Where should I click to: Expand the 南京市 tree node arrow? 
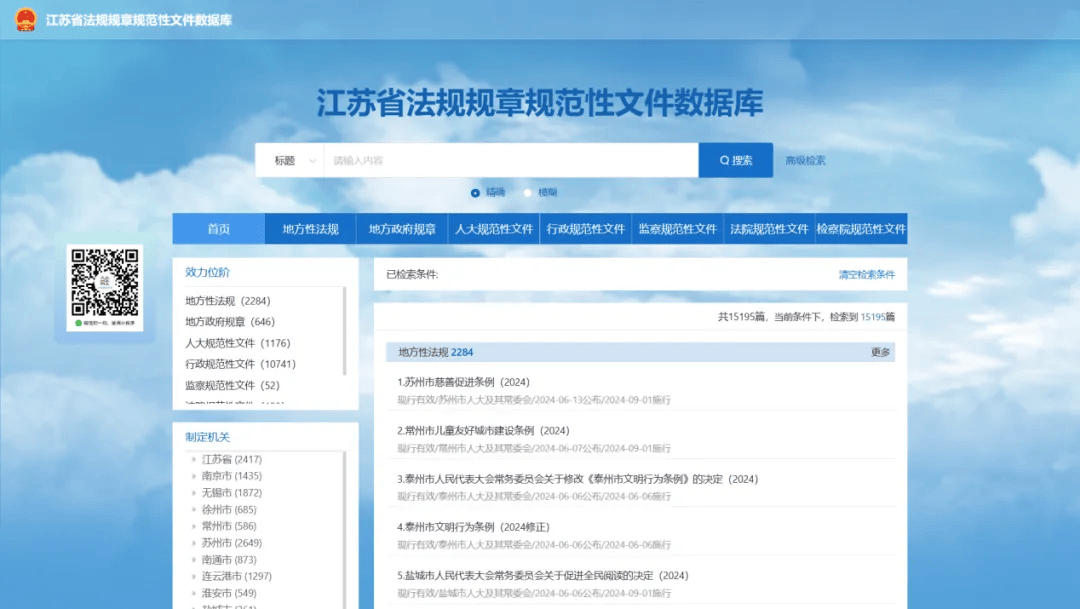point(193,477)
